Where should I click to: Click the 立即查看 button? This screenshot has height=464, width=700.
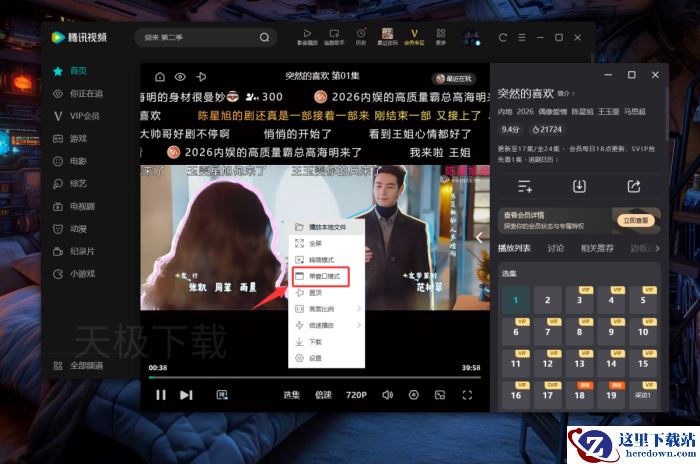coord(636,221)
